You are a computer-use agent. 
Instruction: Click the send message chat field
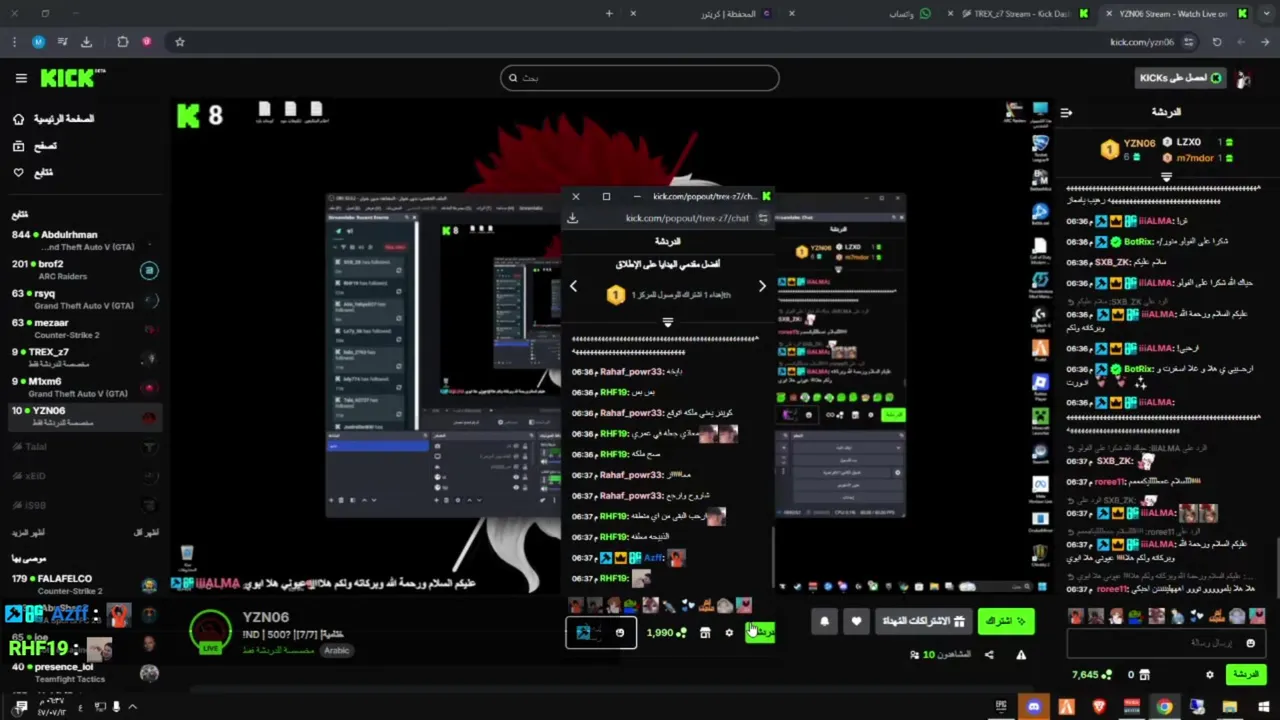click(1167, 643)
